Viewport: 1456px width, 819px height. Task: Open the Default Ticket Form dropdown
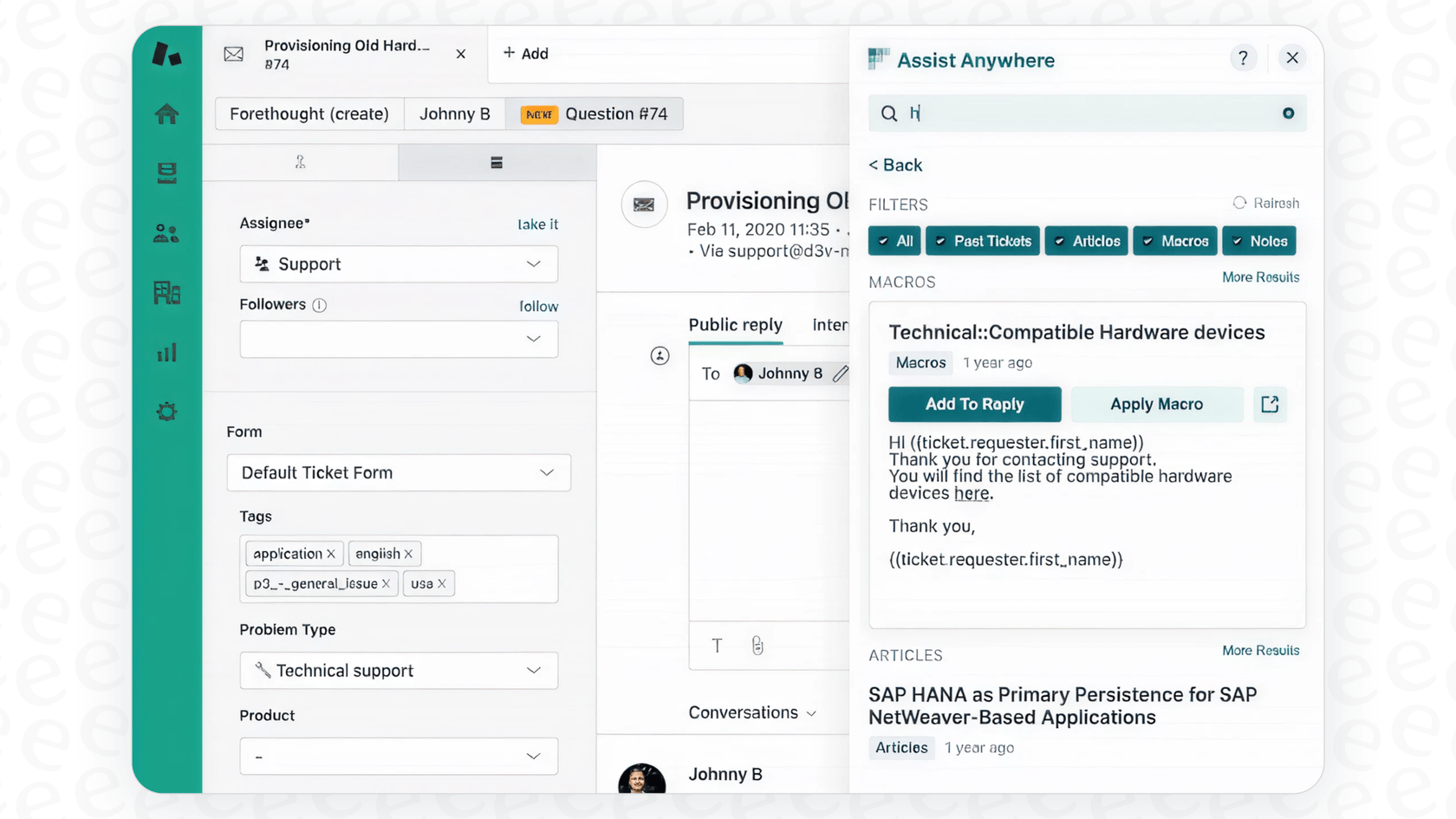tap(399, 473)
